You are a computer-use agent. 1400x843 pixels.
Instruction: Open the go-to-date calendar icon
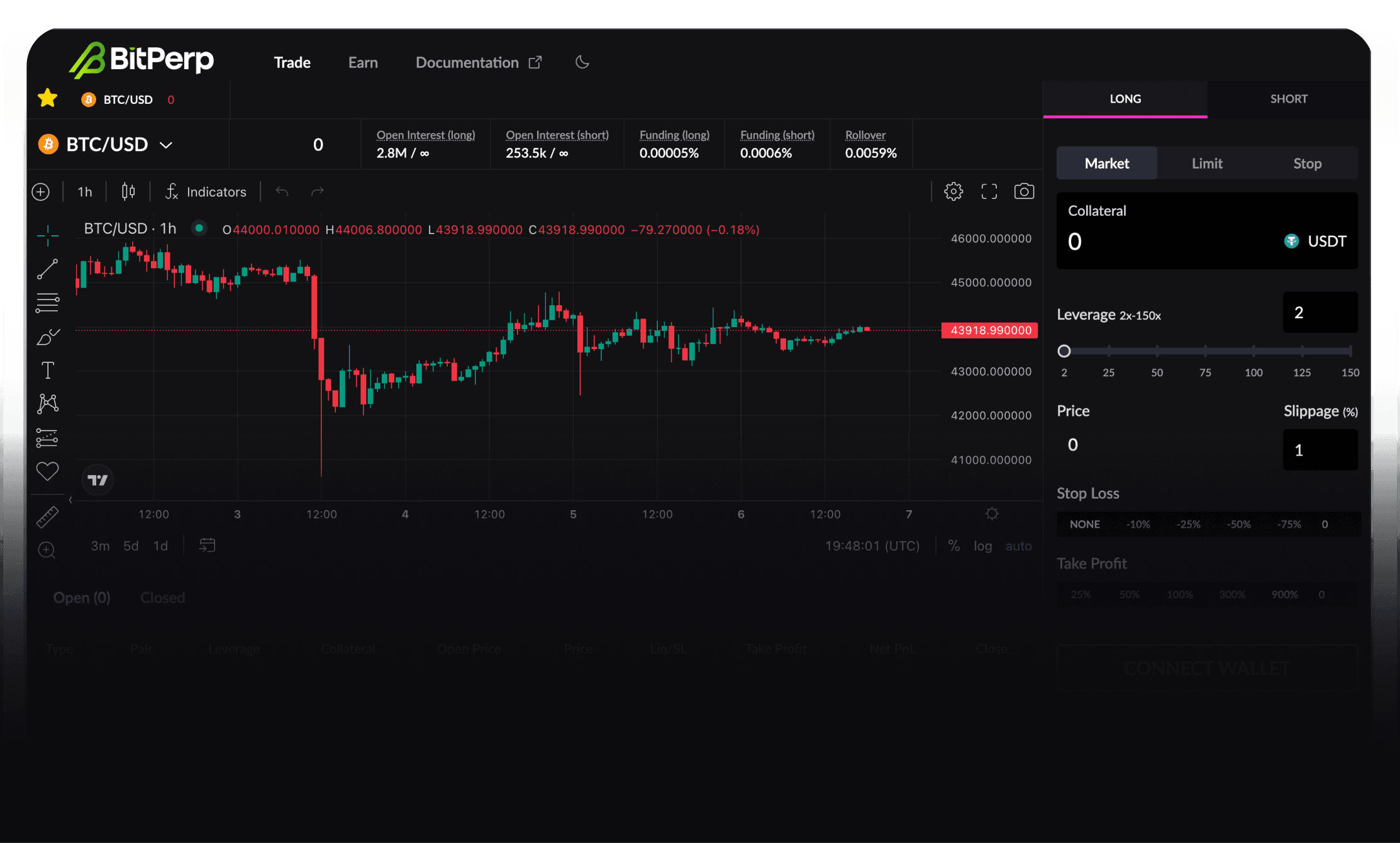(207, 545)
